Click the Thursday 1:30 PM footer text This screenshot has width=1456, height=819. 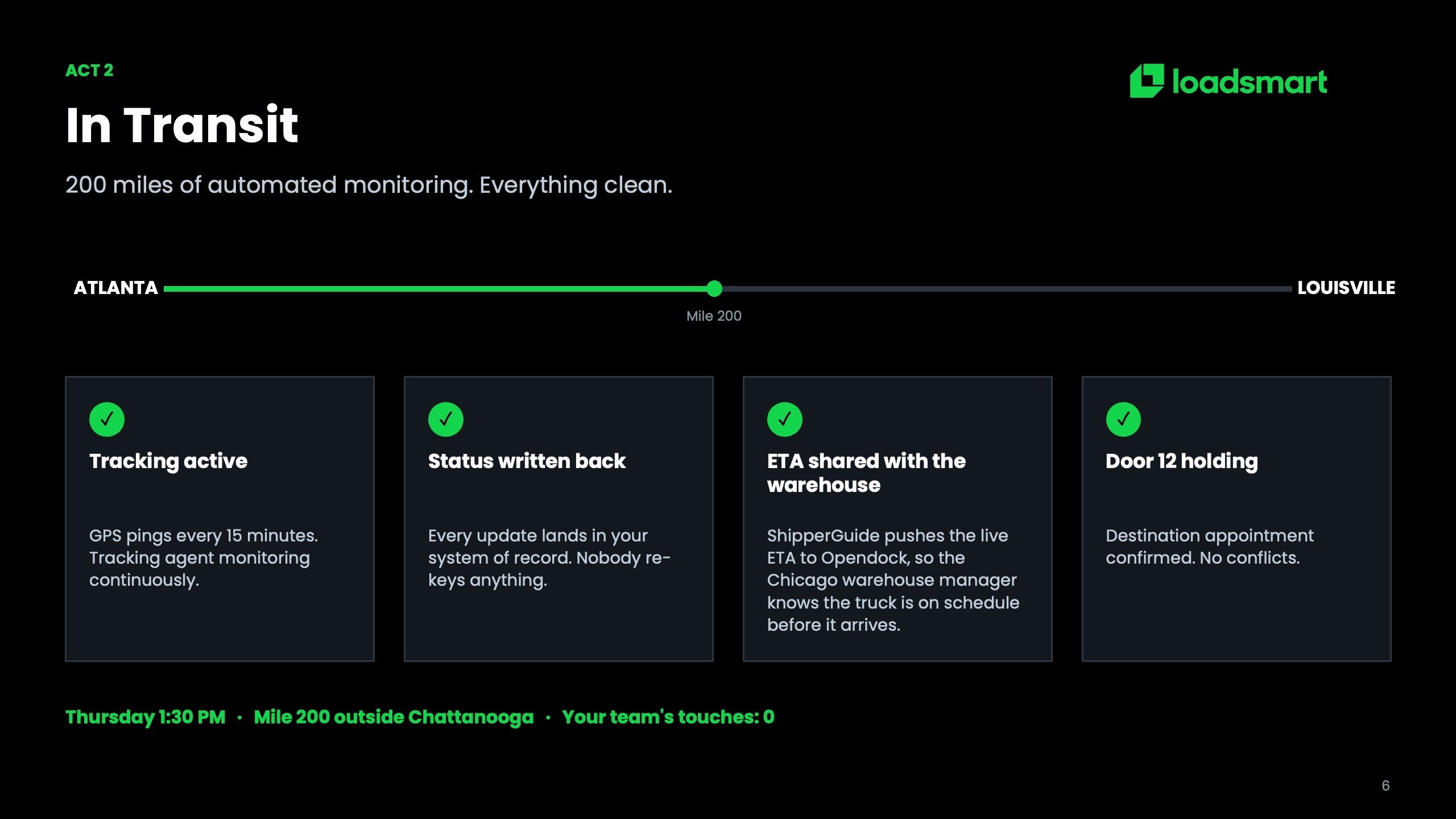click(x=146, y=717)
